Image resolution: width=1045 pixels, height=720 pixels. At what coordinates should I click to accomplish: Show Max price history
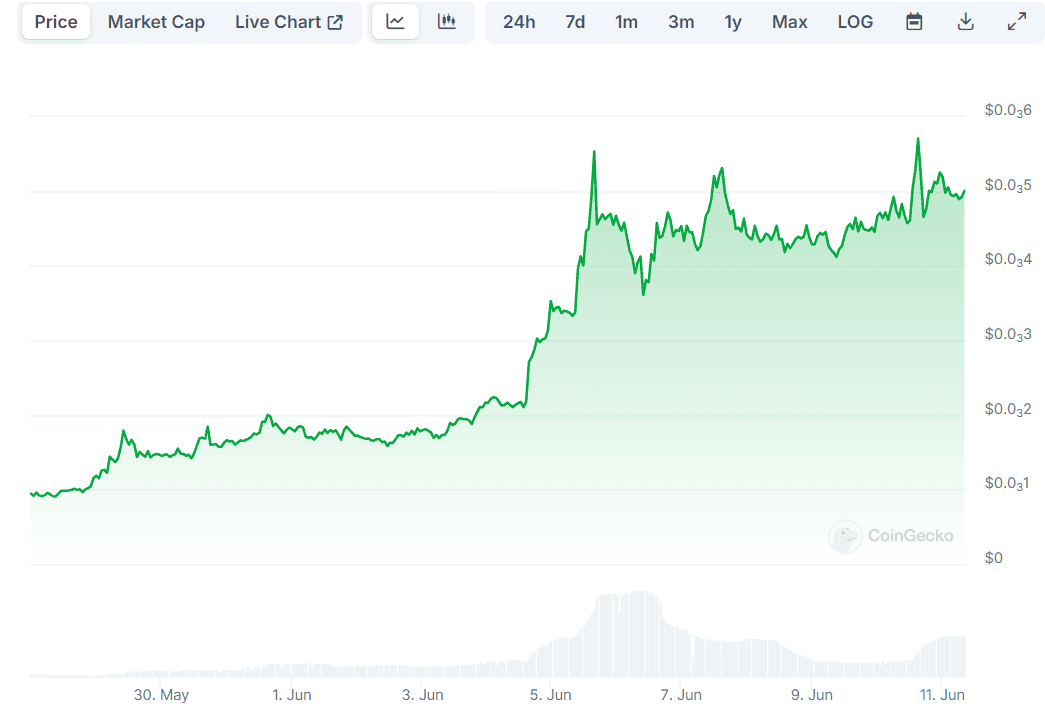[789, 22]
